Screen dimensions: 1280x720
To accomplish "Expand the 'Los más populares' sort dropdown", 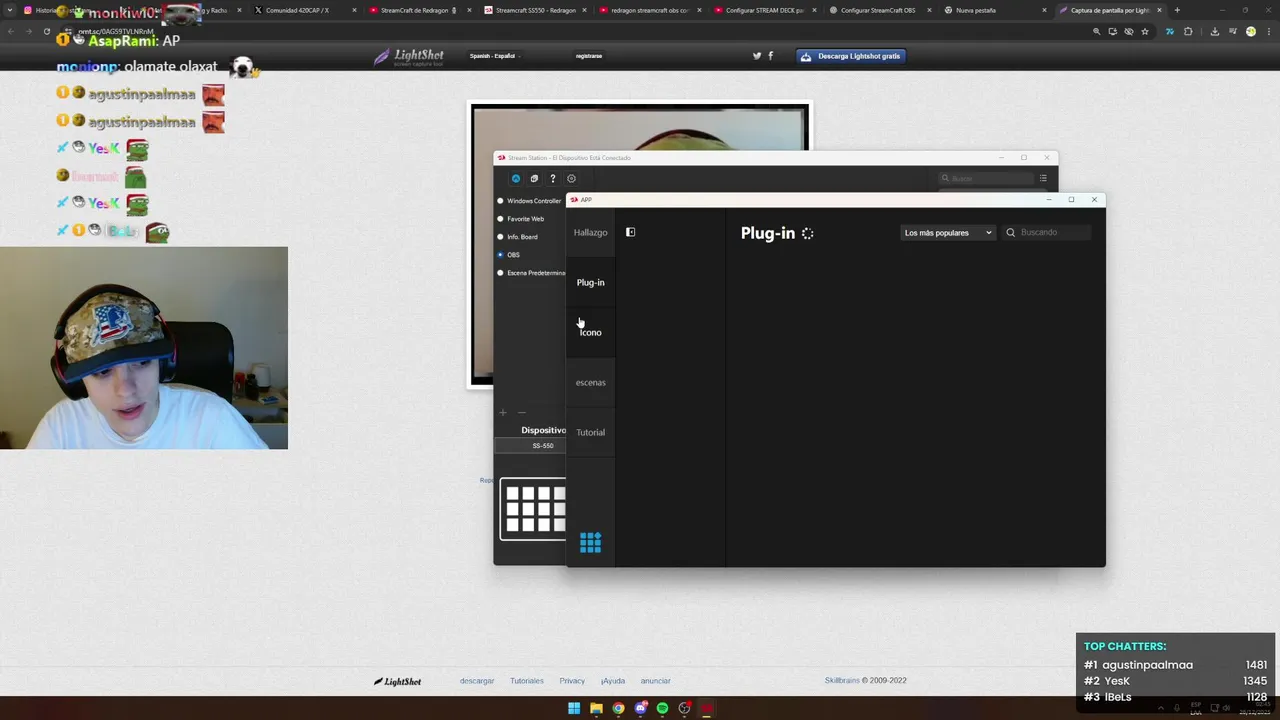I will pos(947,232).
